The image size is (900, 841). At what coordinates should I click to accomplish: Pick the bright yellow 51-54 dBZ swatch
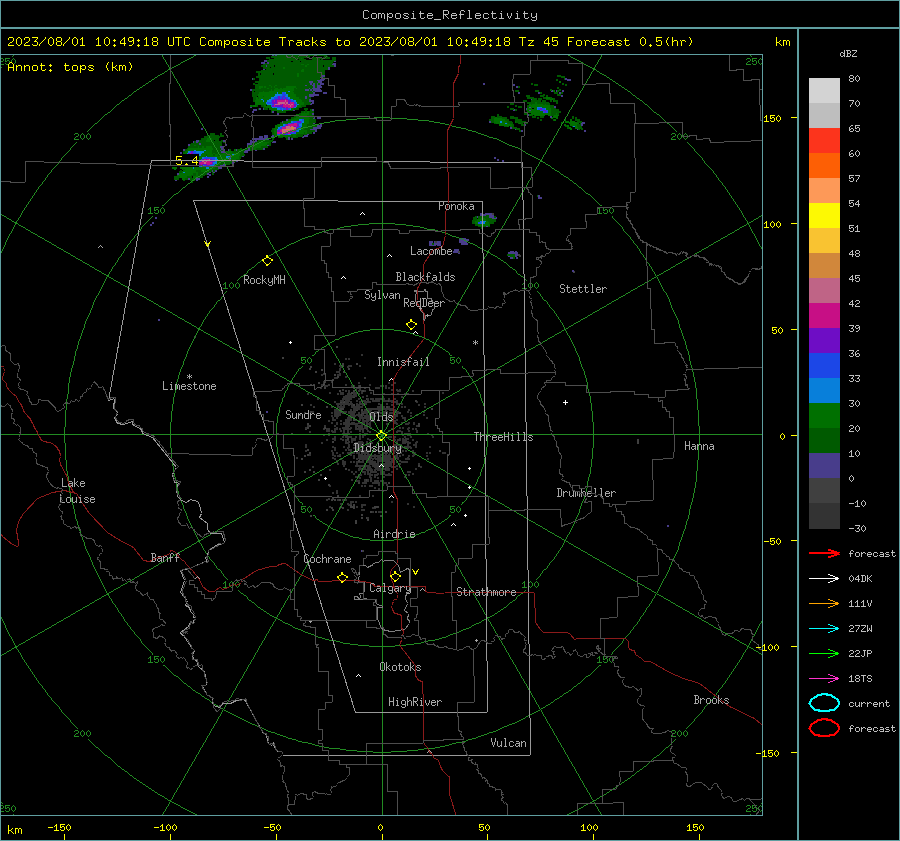pos(824,215)
